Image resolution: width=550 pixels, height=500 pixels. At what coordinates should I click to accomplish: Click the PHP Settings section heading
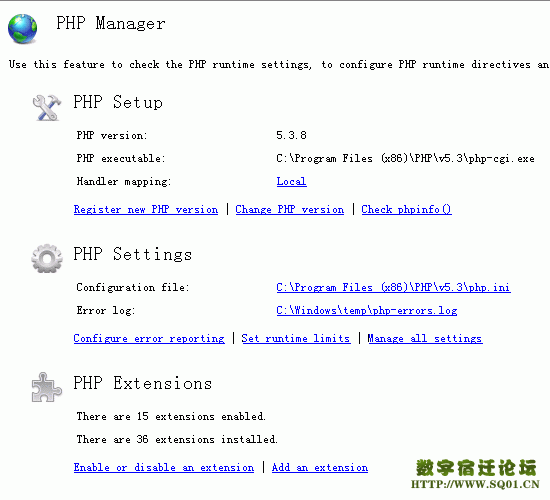point(133,254)
